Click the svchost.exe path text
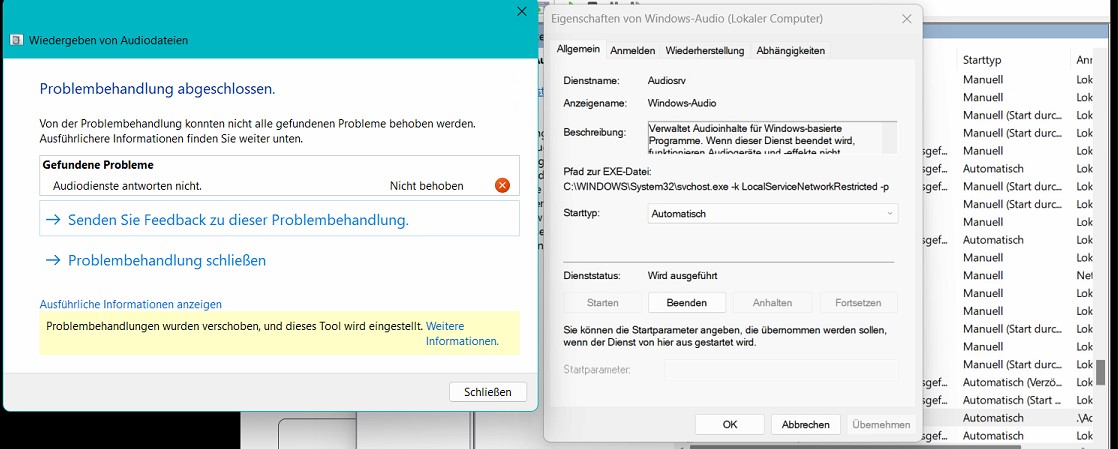Image resolution: width=1118 pixels, height=449 pixels. click(726, 187)
